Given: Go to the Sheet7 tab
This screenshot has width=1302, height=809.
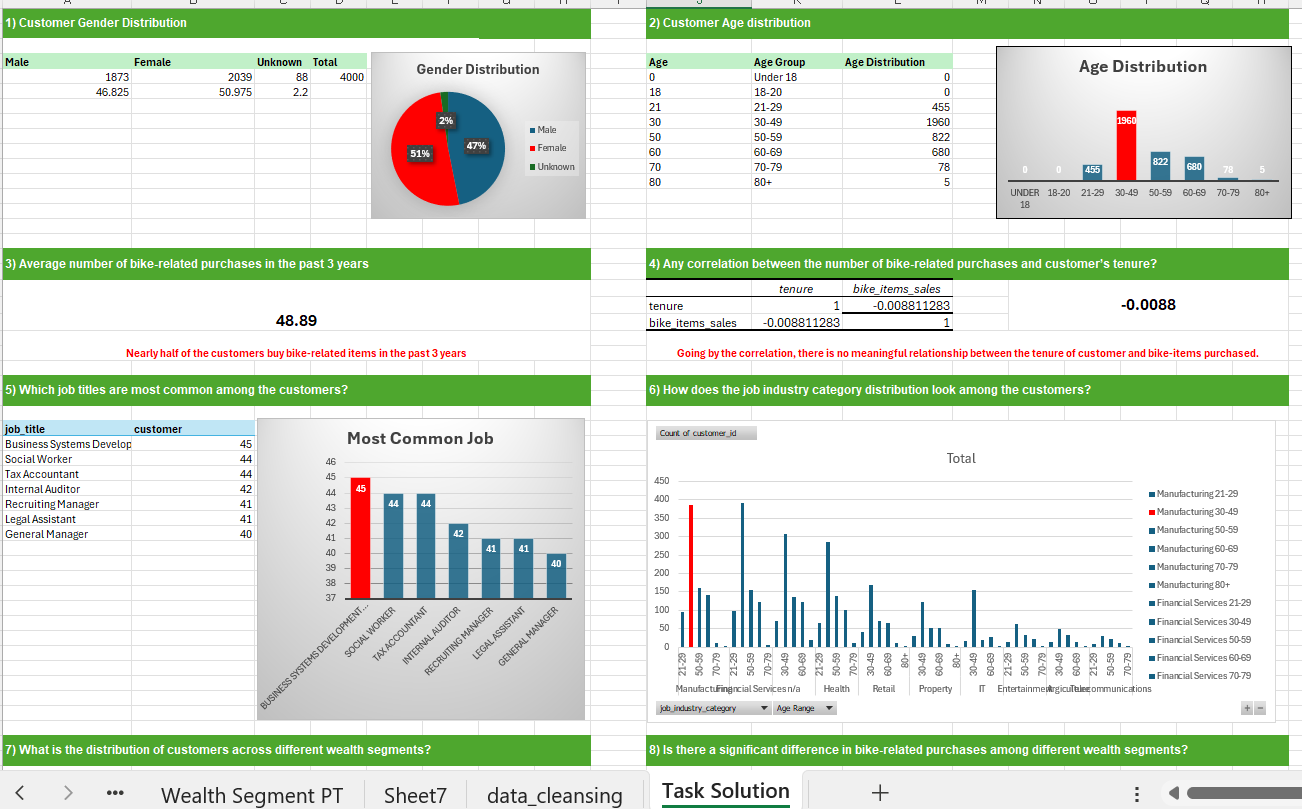Looking at the screenshot, I should click(x=415, y=795).
